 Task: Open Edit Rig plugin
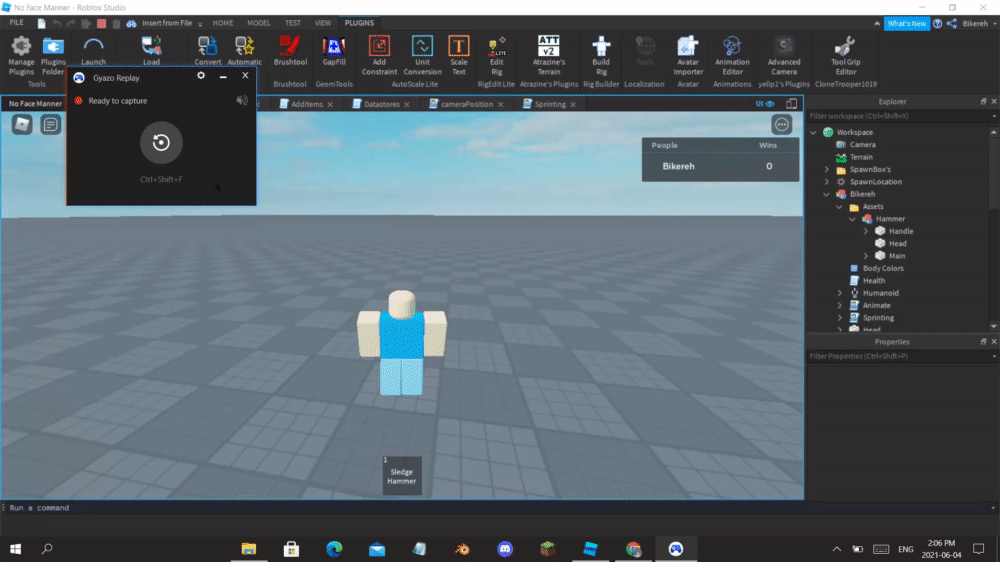pyautogui.click(x=496, y=55)
